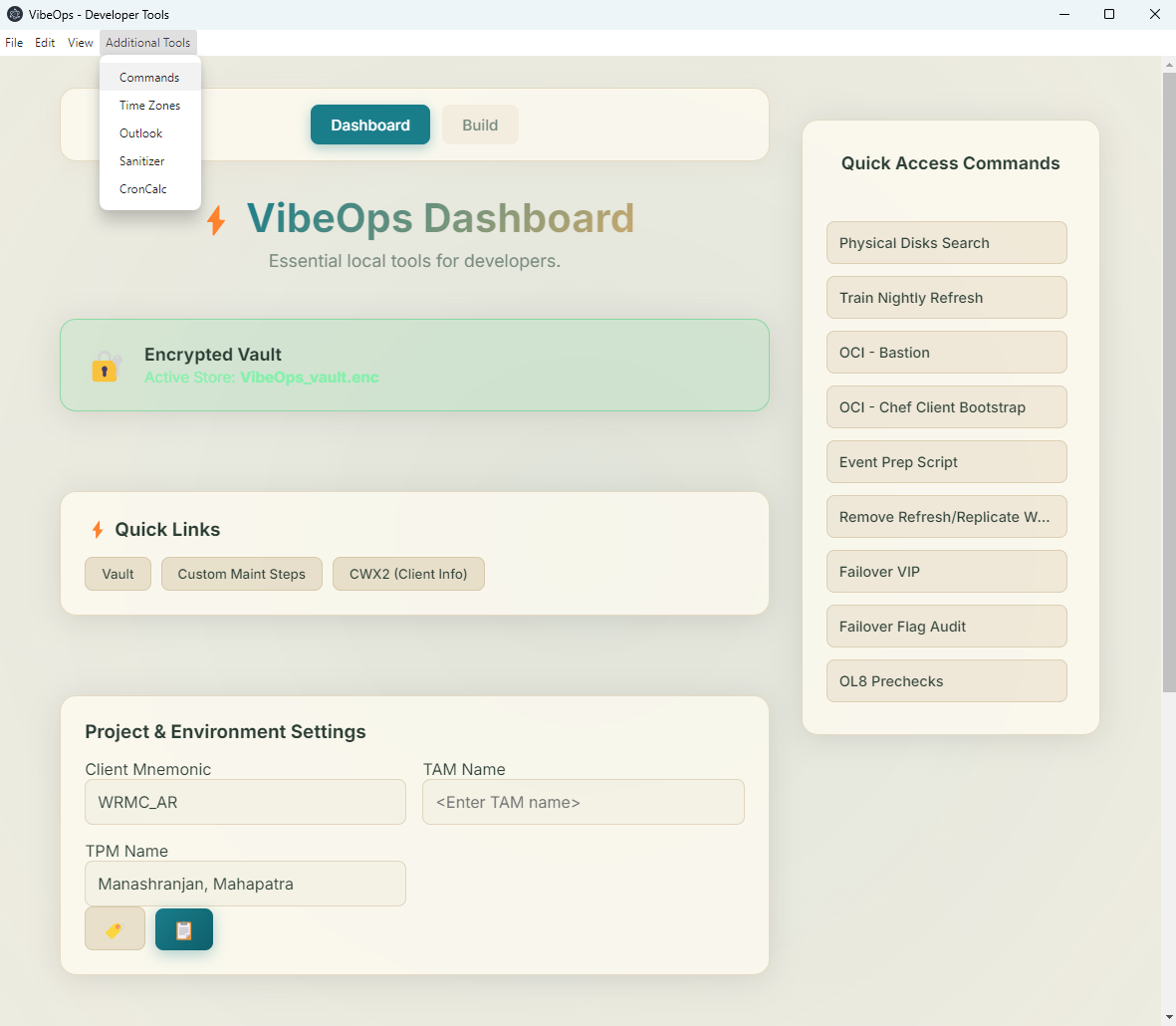Viewport: 1176px width, 1026px height.
Task: Open the Dashboard tab
Action: pos(370,126)
